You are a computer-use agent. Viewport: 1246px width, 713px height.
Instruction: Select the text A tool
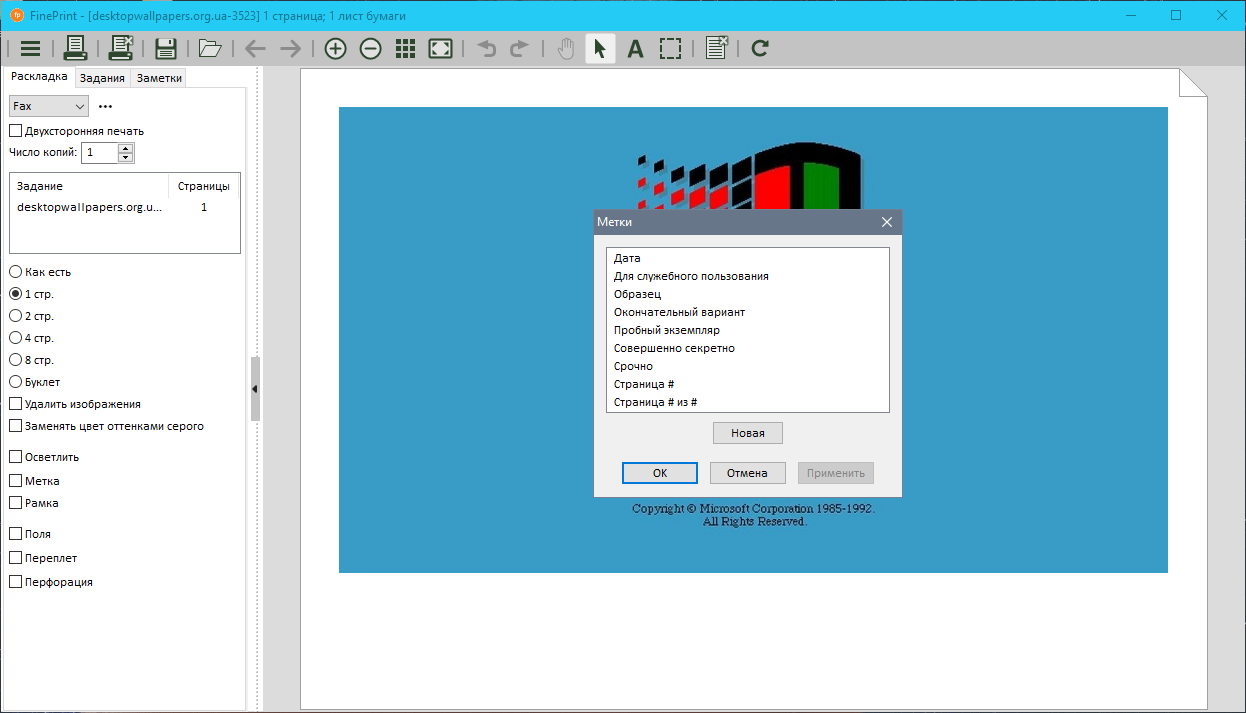635,48
